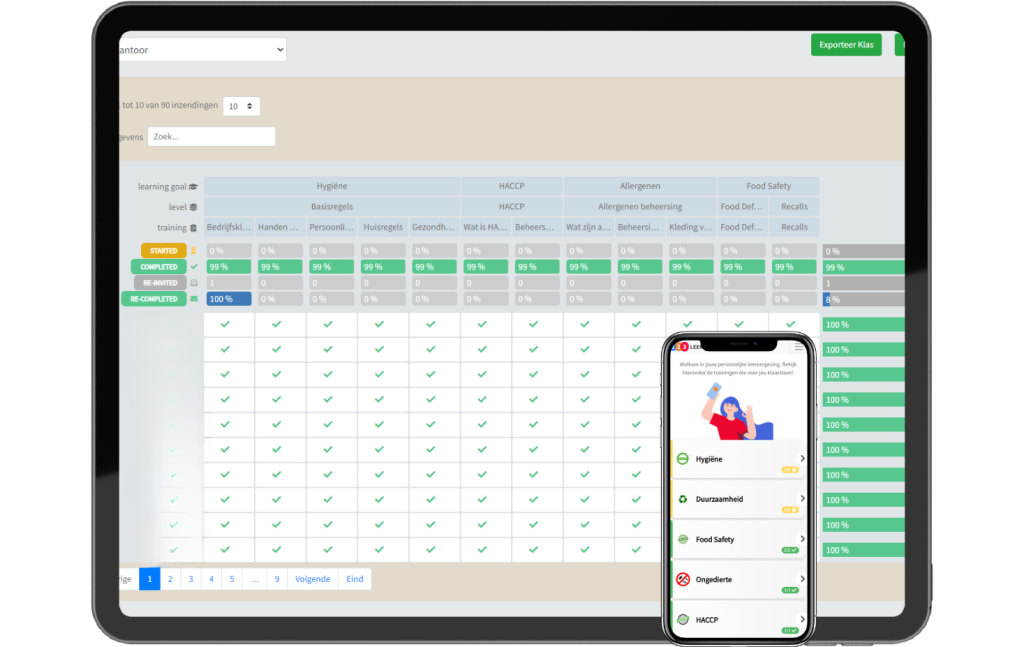Open the hamburger menu on the phone

click(799, 347)
